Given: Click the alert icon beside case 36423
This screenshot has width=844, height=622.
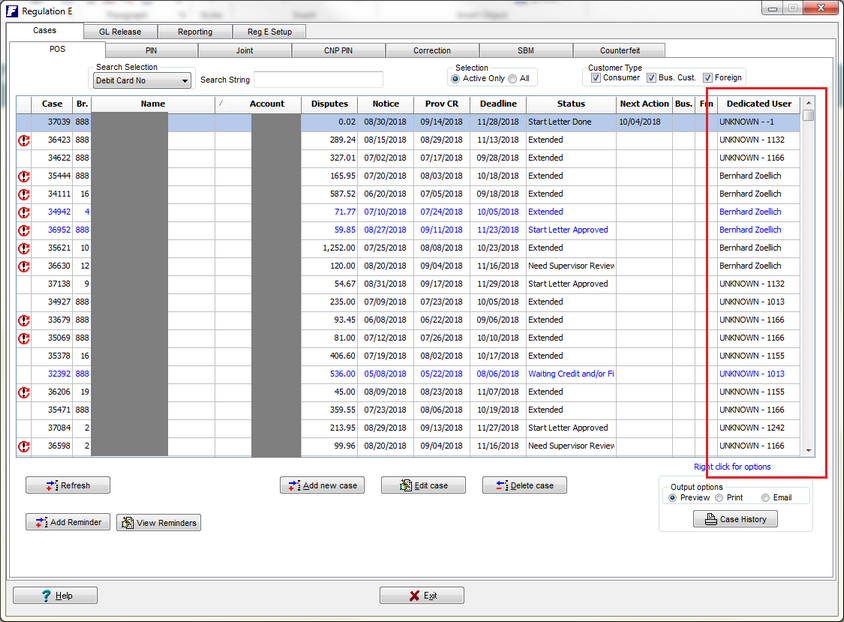Looking at the screenshot, I should (24, 140).
